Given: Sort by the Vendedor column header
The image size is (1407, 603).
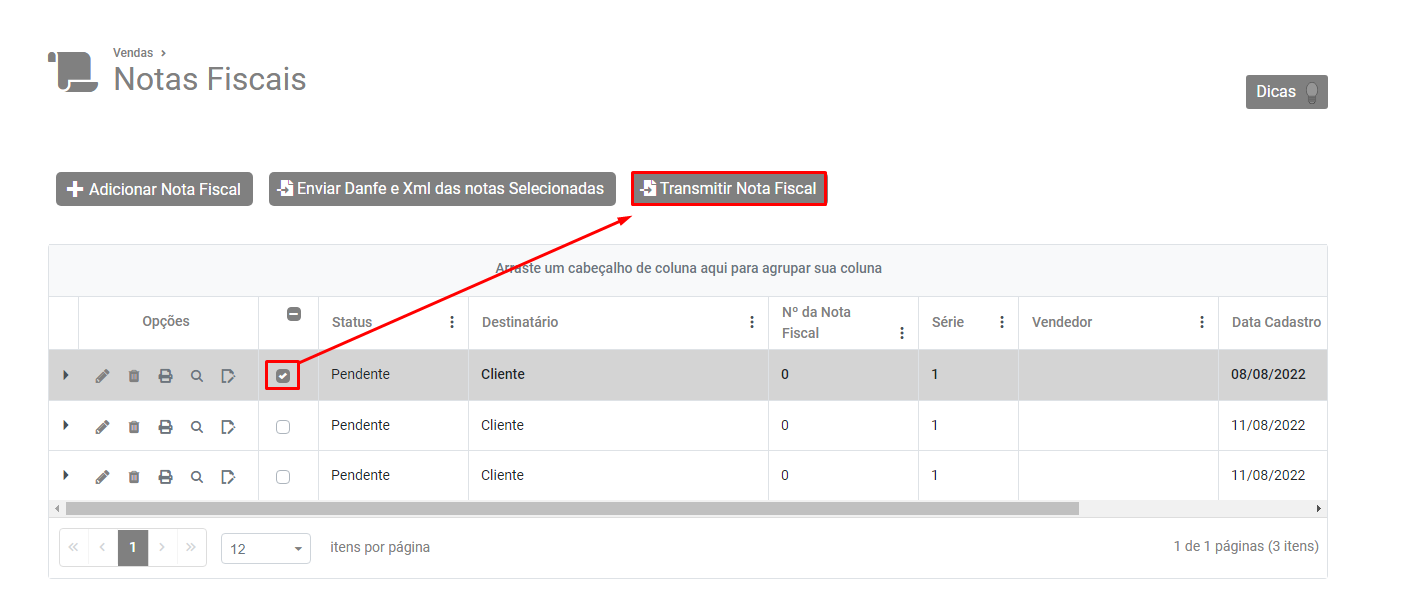Looking at the screenshot, I should pos(1062,322).
